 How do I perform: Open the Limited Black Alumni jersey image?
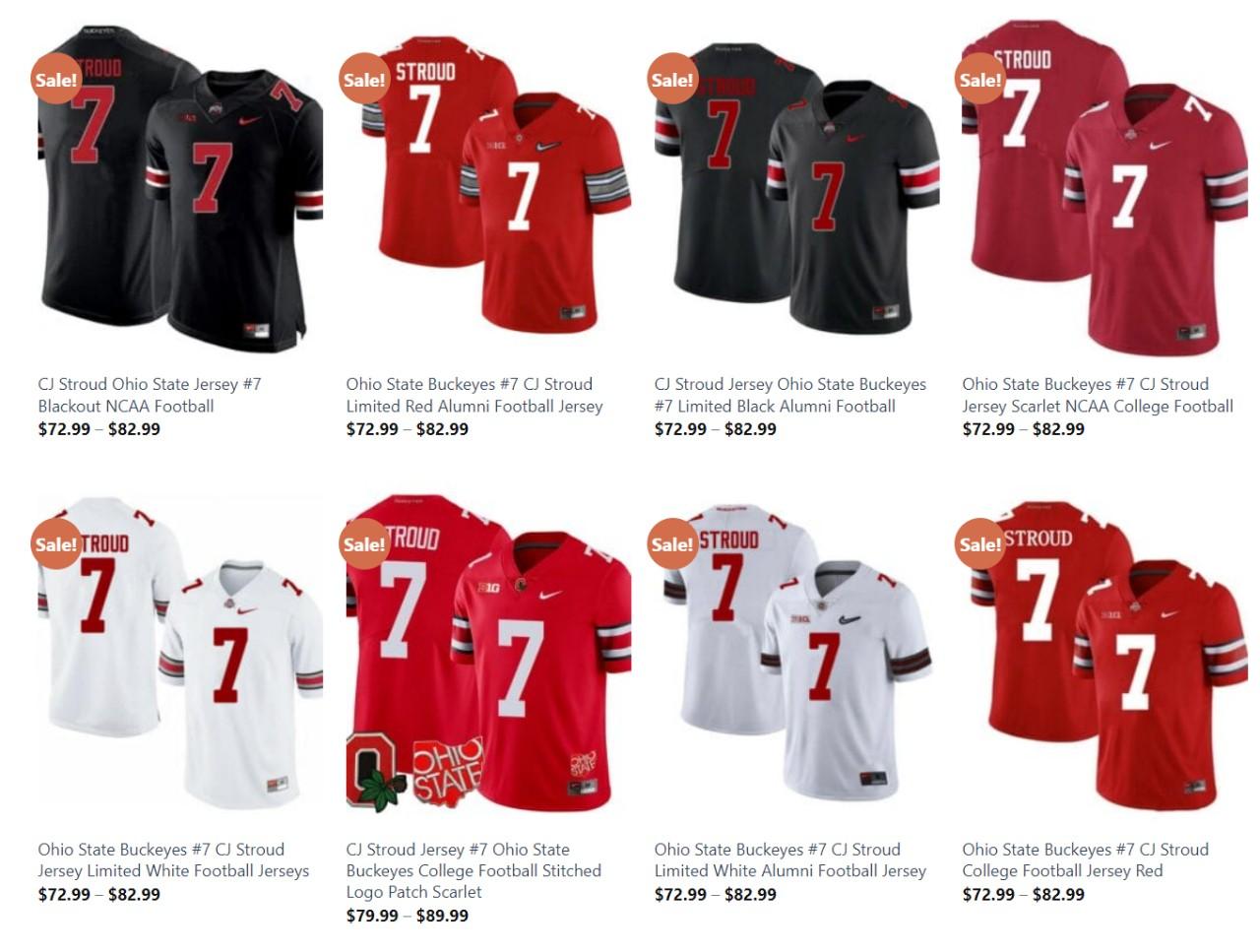point(796,188)
